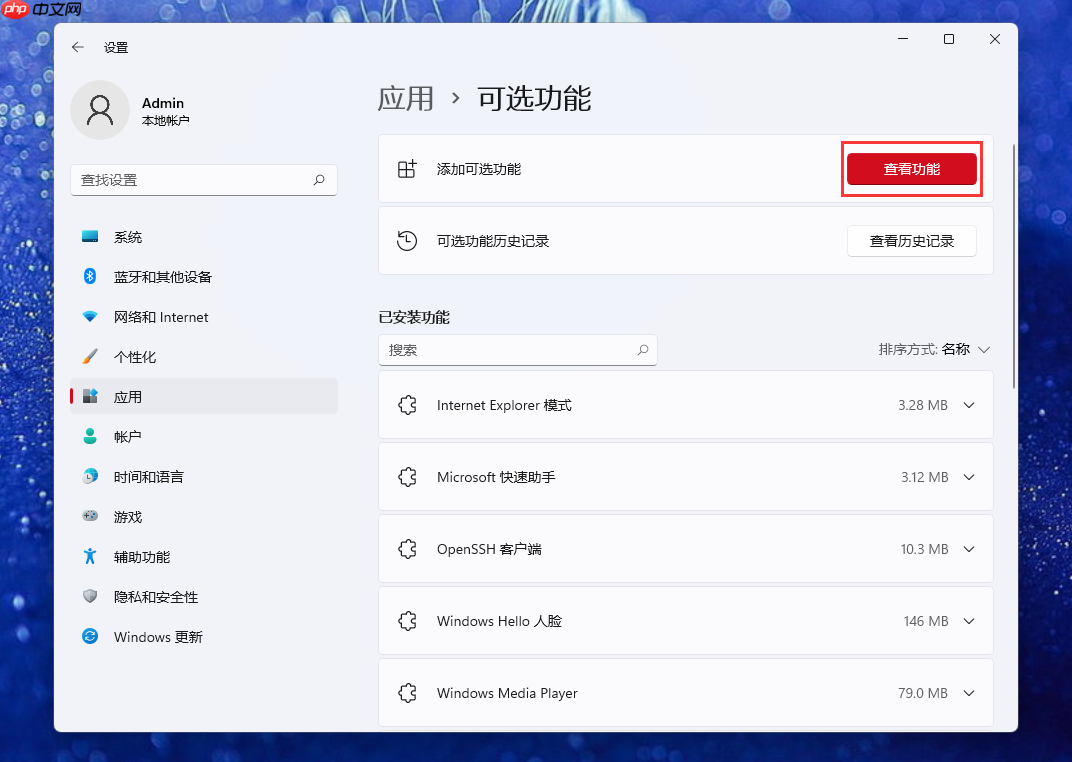
Task: Expand the OpenSSH 客户端 entry
Action: [x=968, y=549]
